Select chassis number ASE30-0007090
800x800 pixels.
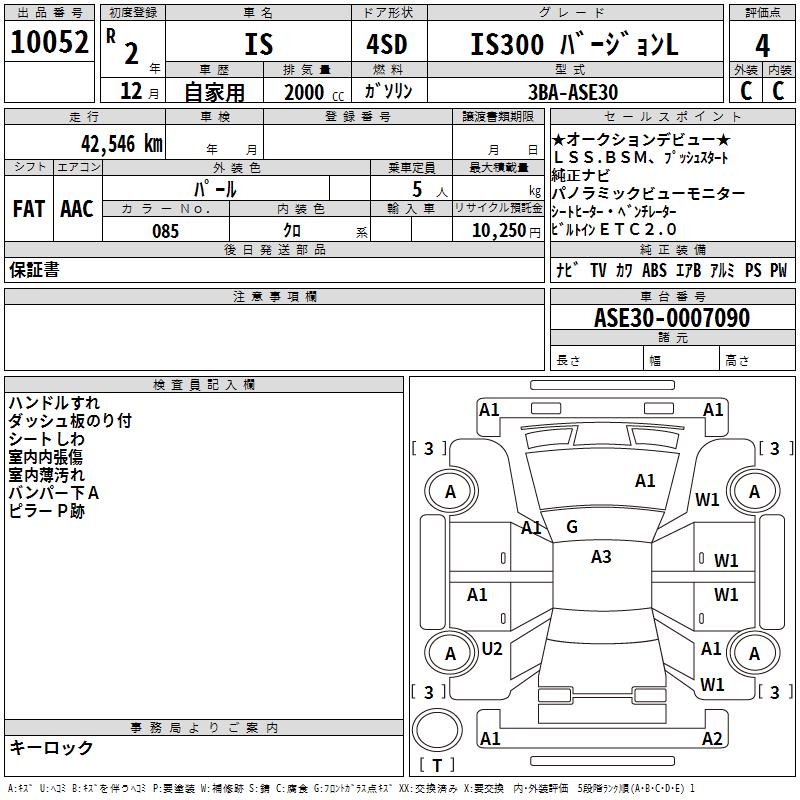672,318
